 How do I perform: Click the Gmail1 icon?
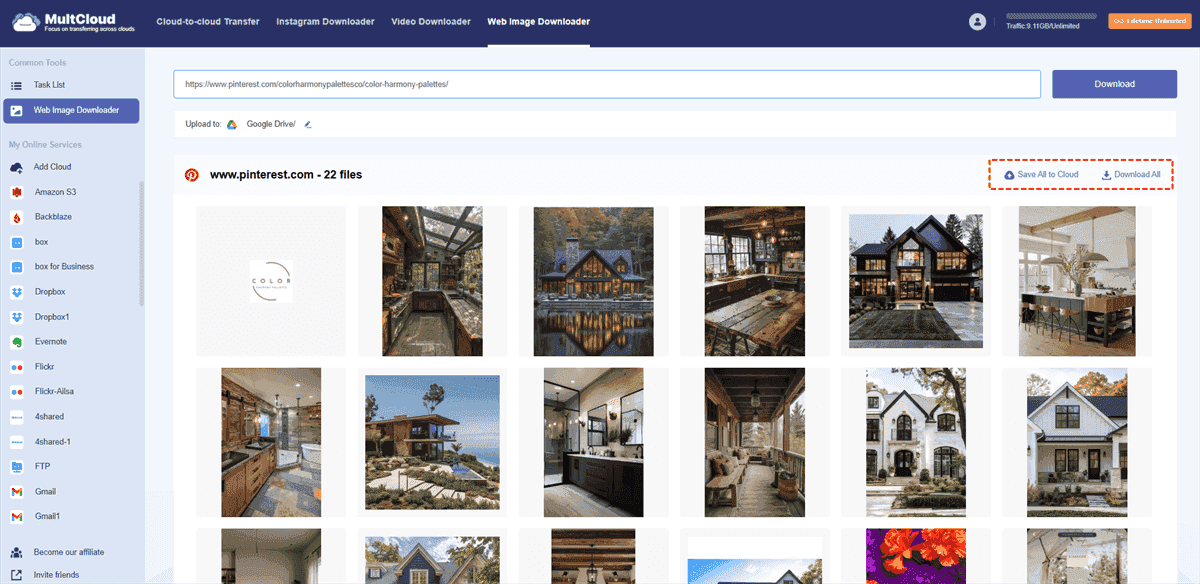(17, 517)
